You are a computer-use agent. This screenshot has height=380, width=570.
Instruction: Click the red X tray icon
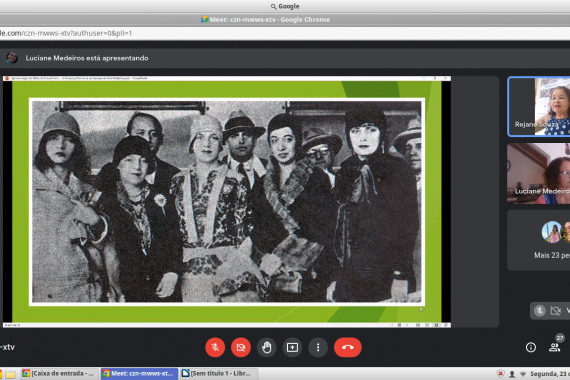tap(501, 373)
